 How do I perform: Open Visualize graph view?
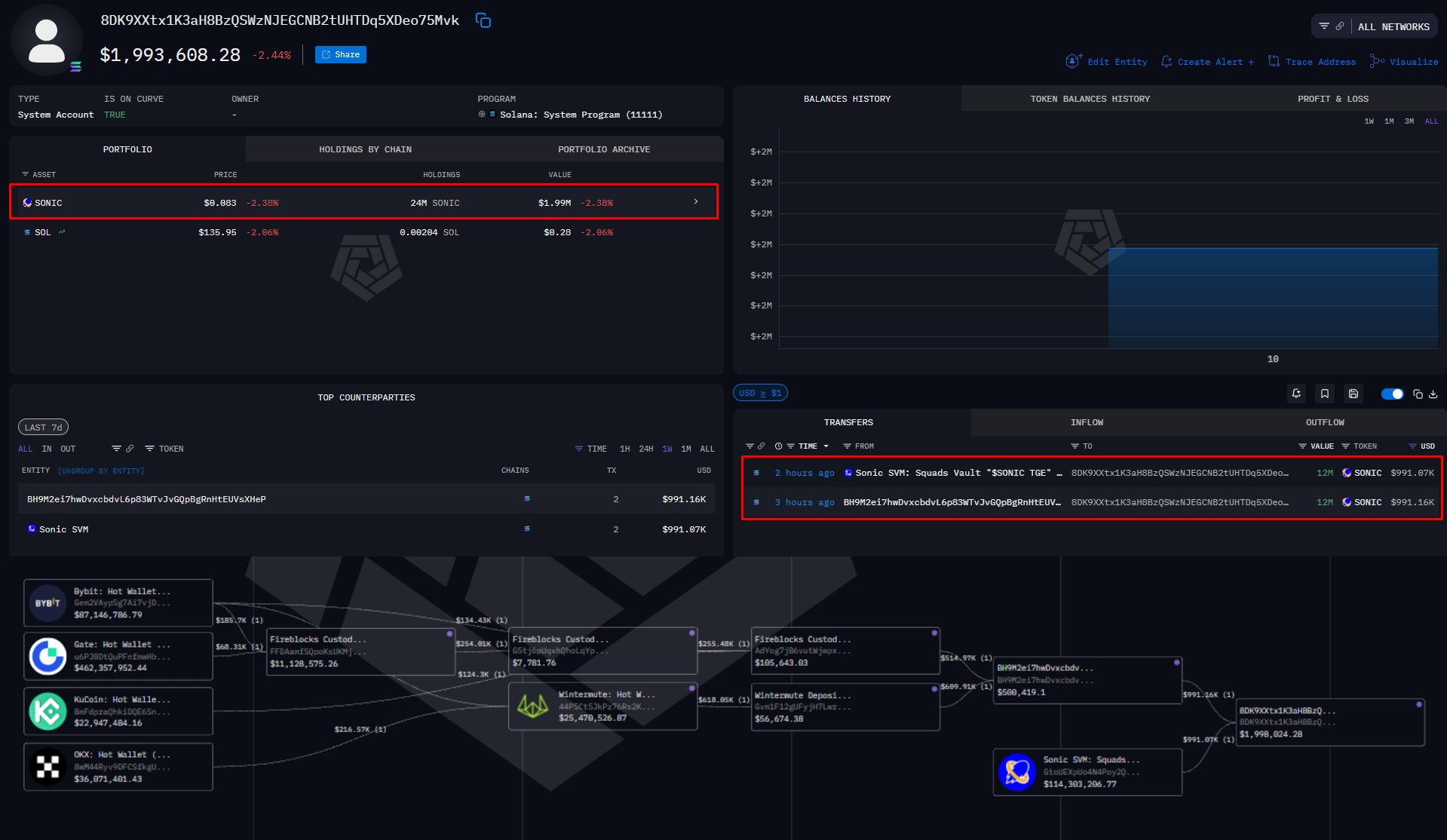point(1404,62)
